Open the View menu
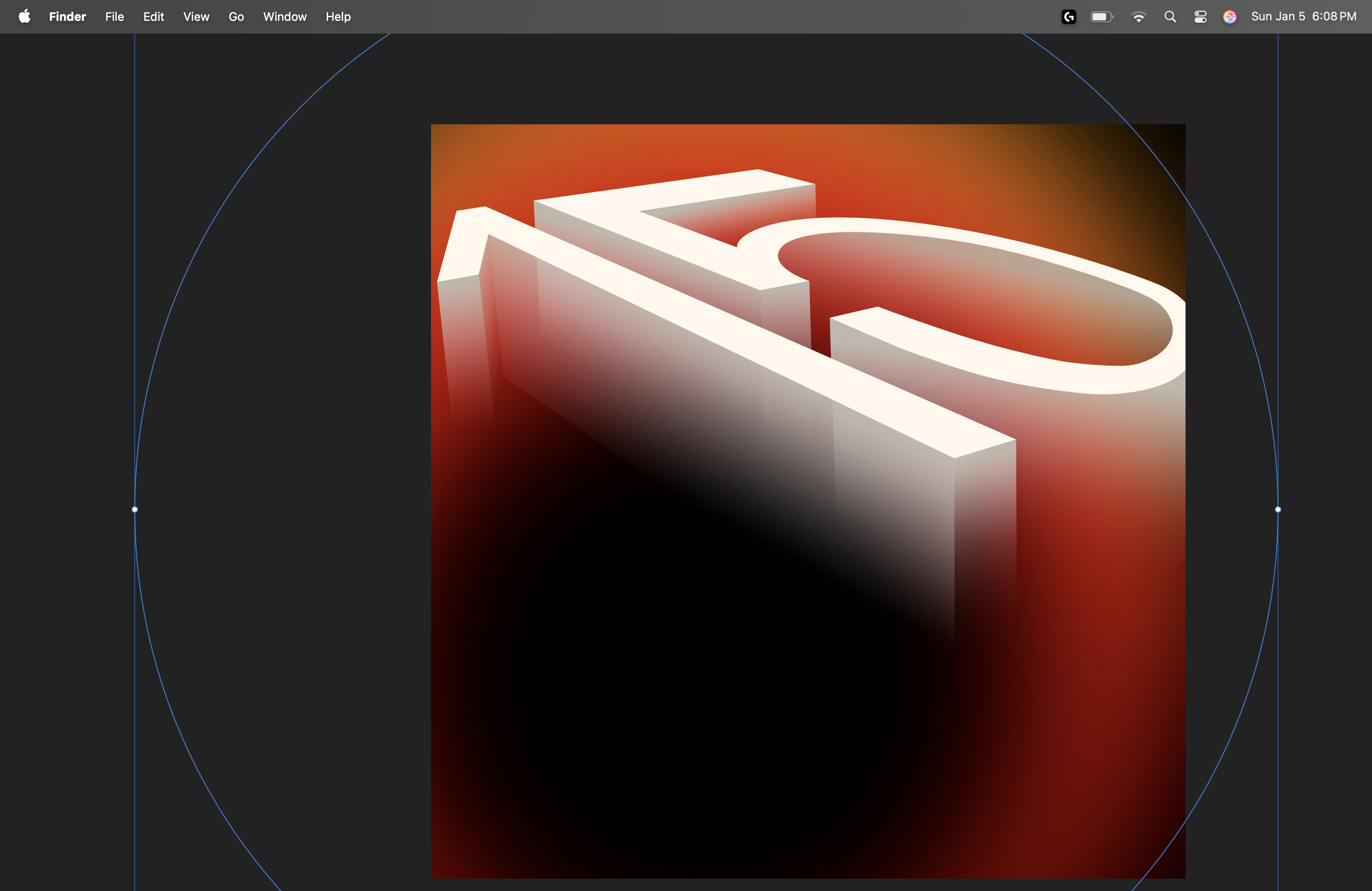1372x891 pixels. point(196,17)
